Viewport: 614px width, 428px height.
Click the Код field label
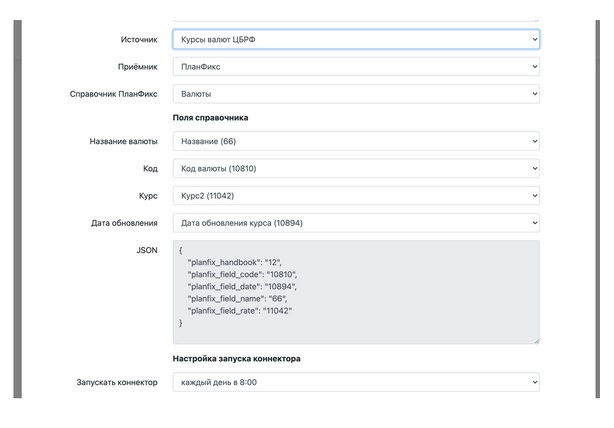click(150, 169)
